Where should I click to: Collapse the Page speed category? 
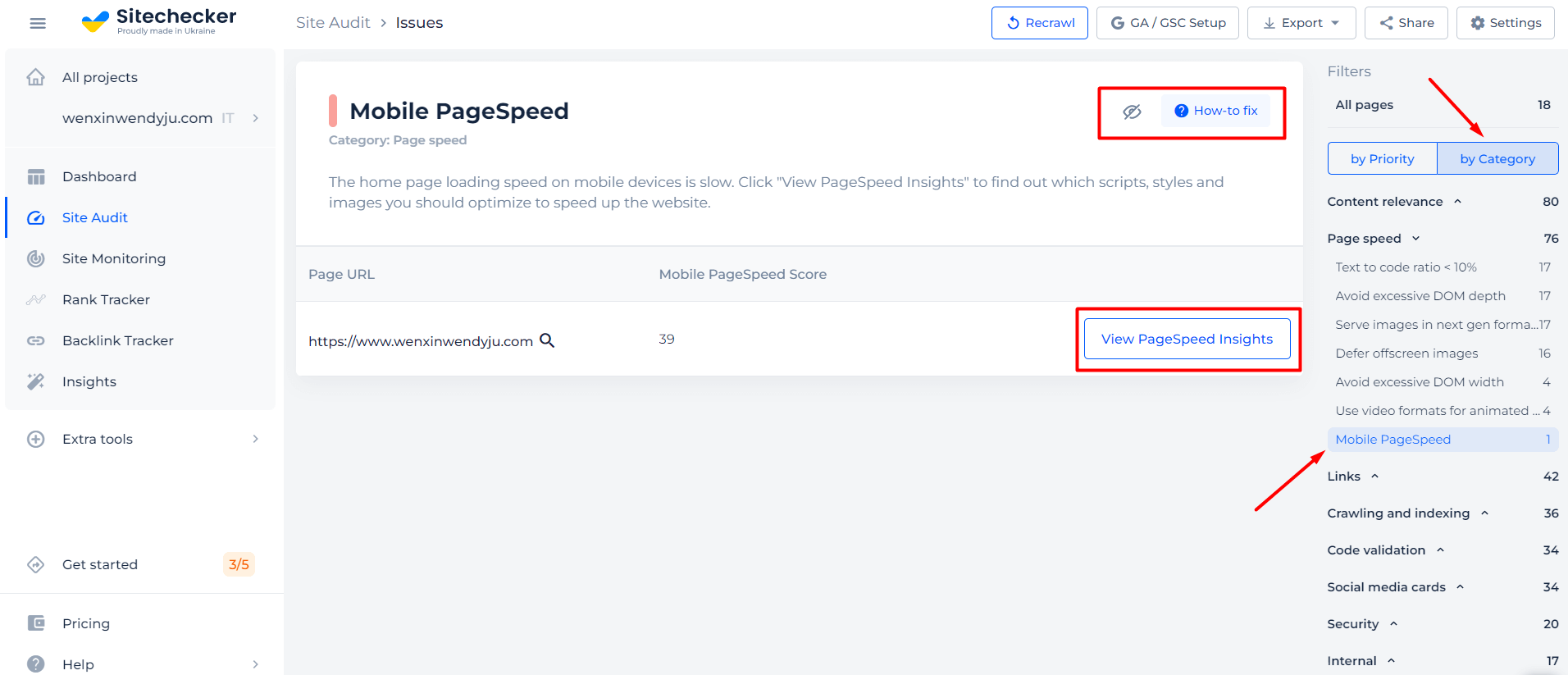click(x=1443, y=239)
